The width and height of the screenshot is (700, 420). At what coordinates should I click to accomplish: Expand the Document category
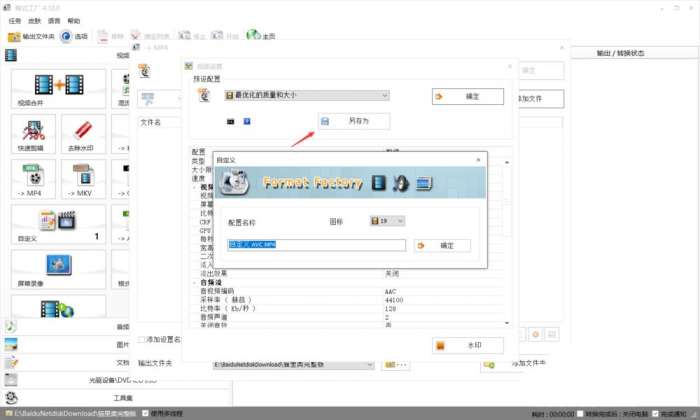tap(67, 362)
